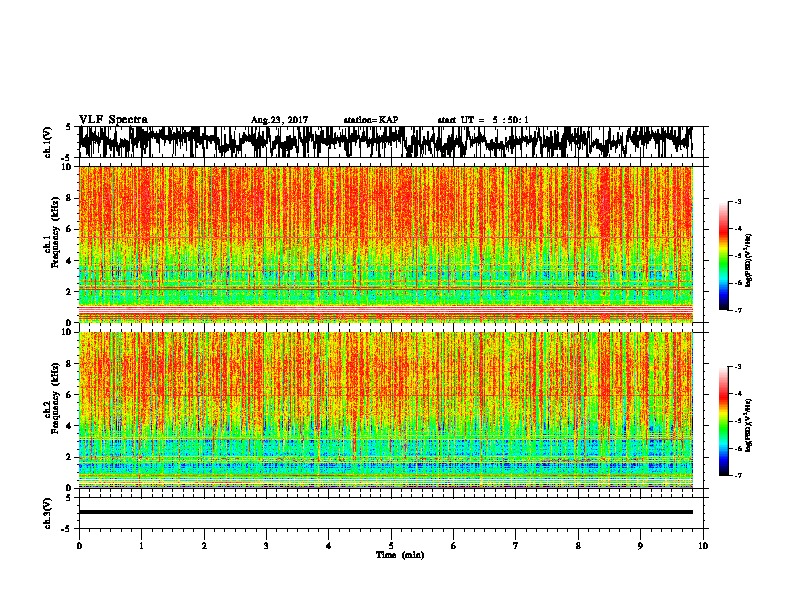Click the -3 label on ch.1 colorbar
The height and width of the screenshot is (612, 792).
[x=736, y=201]
